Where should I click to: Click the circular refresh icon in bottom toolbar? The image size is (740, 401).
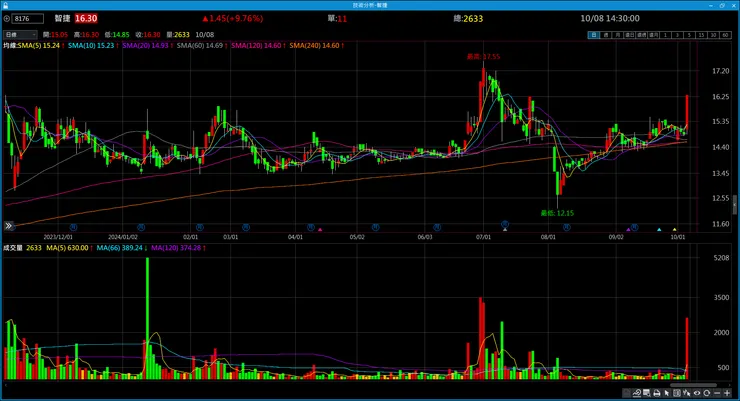pos(706,393)
